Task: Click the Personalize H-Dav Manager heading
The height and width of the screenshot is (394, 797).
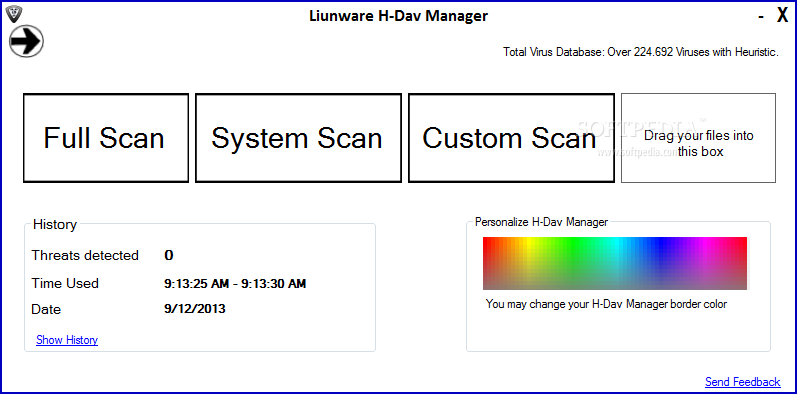Action: 541,222
